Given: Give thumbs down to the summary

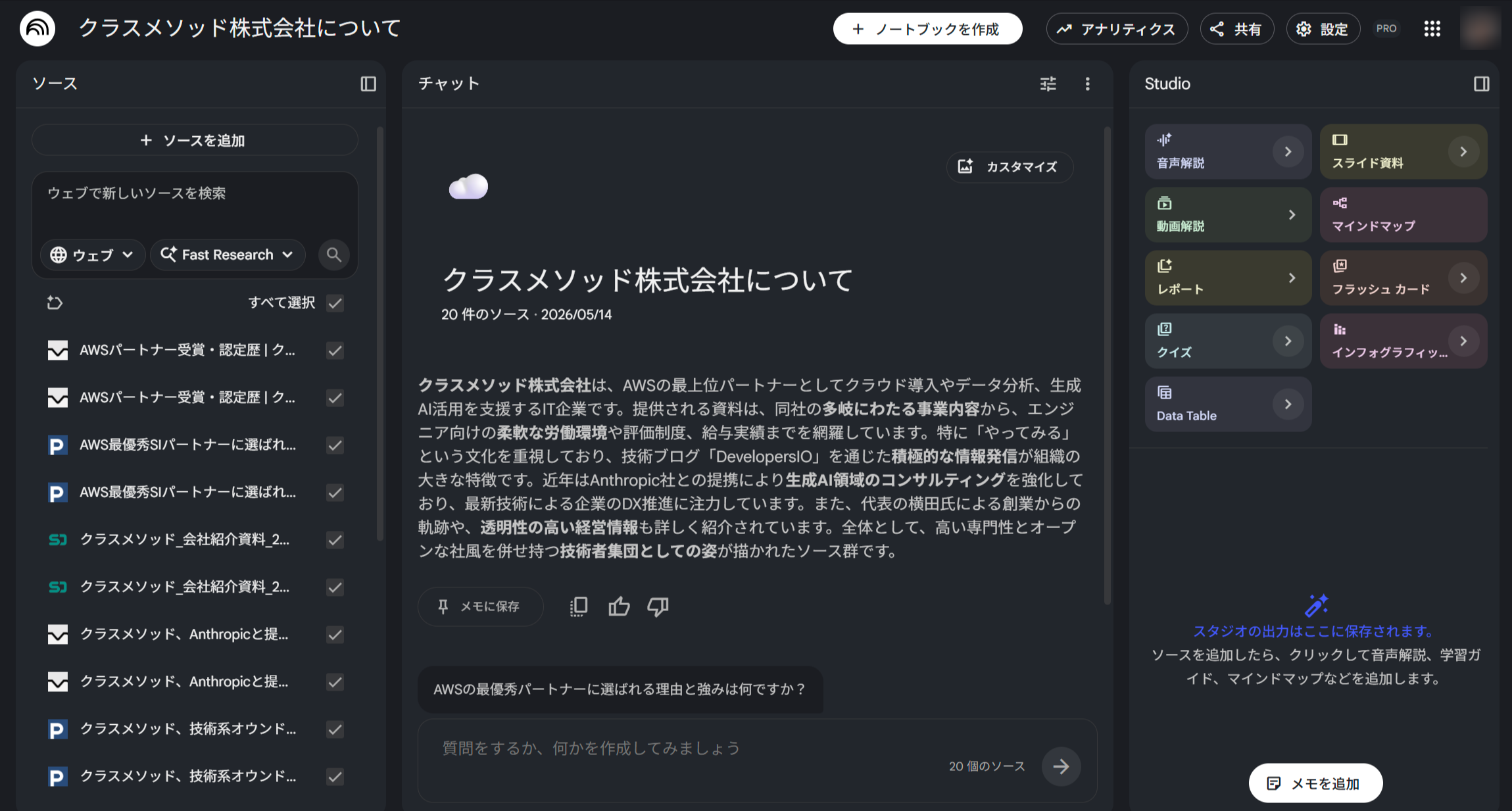Looking at the screenshot, I should pyautogui.click(x=658, y=606).
